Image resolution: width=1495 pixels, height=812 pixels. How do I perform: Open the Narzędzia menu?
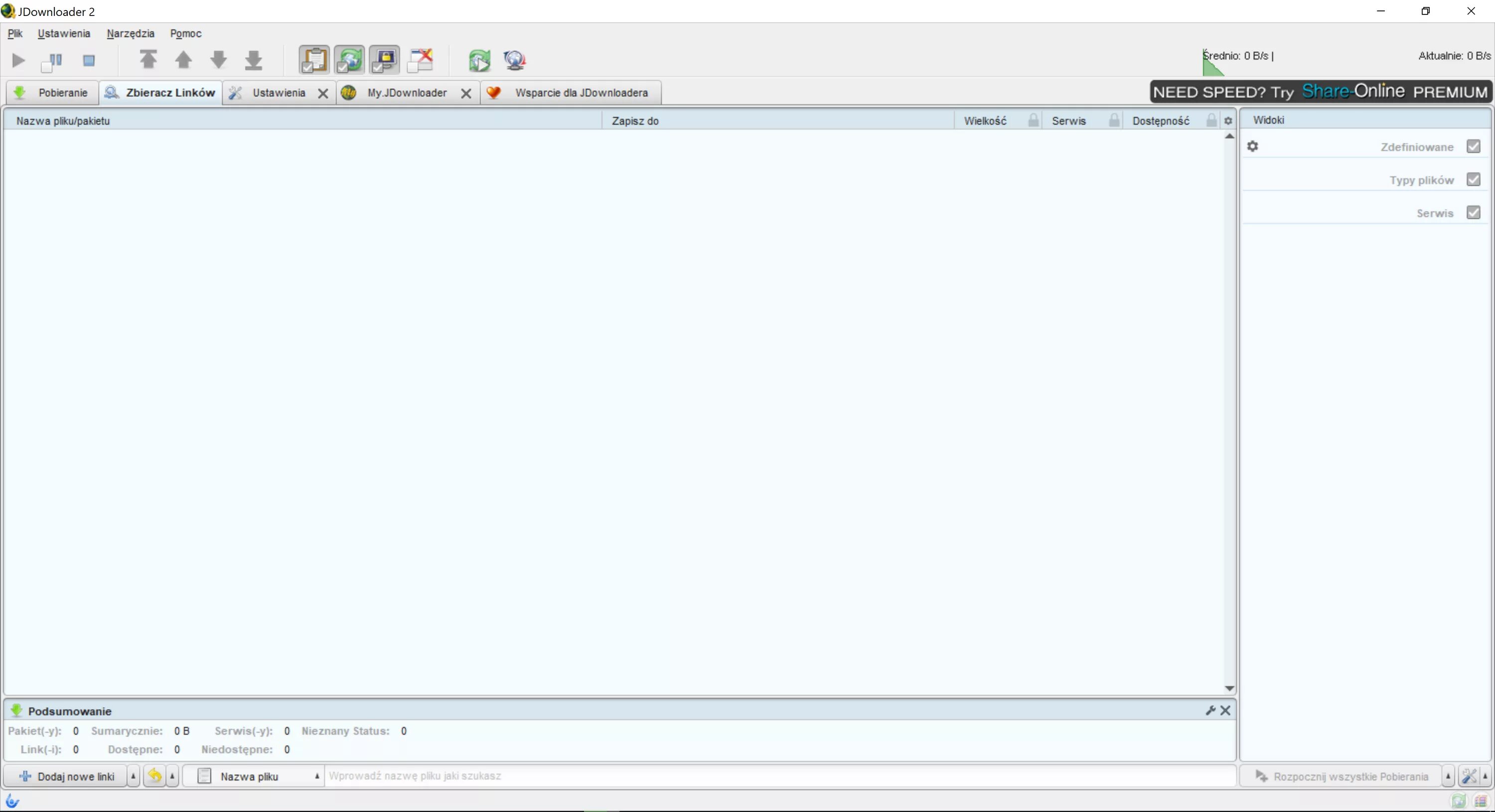(130, 34)
